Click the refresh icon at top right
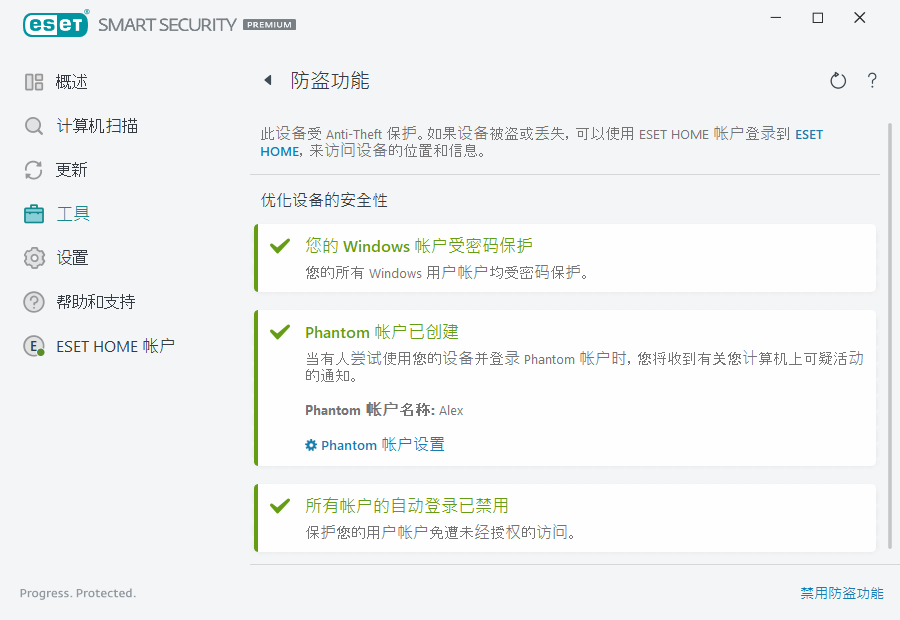 pyautogui.click(x=838, y=81)
